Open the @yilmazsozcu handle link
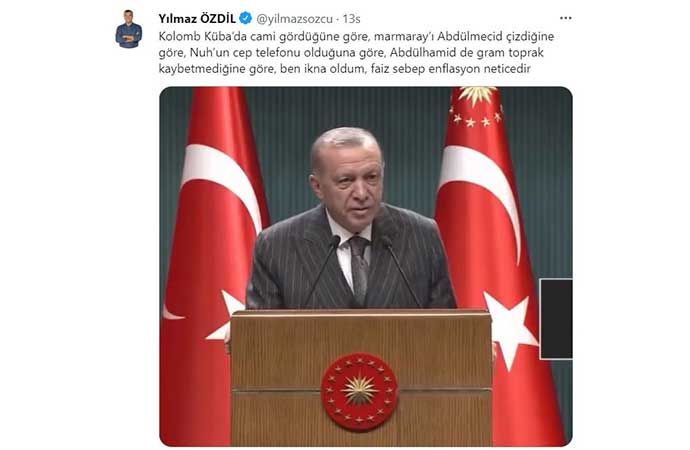 [294, 19]
